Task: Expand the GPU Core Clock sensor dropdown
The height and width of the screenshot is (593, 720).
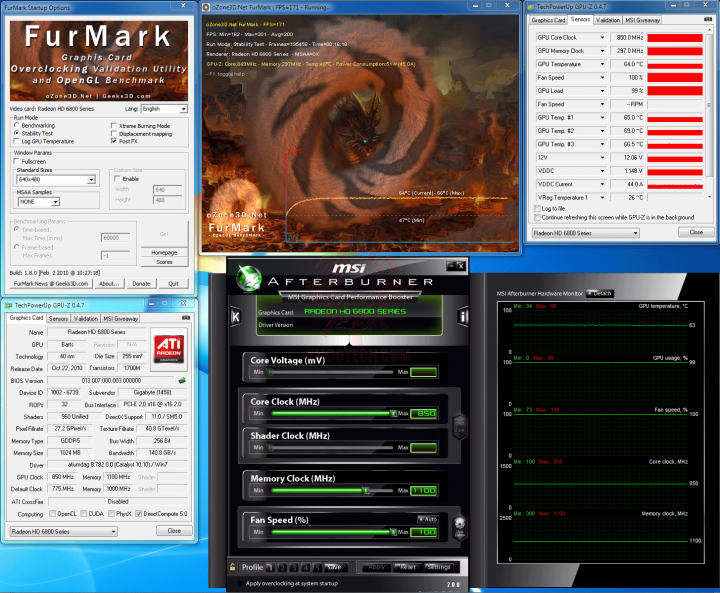Action: click(602, 37)
